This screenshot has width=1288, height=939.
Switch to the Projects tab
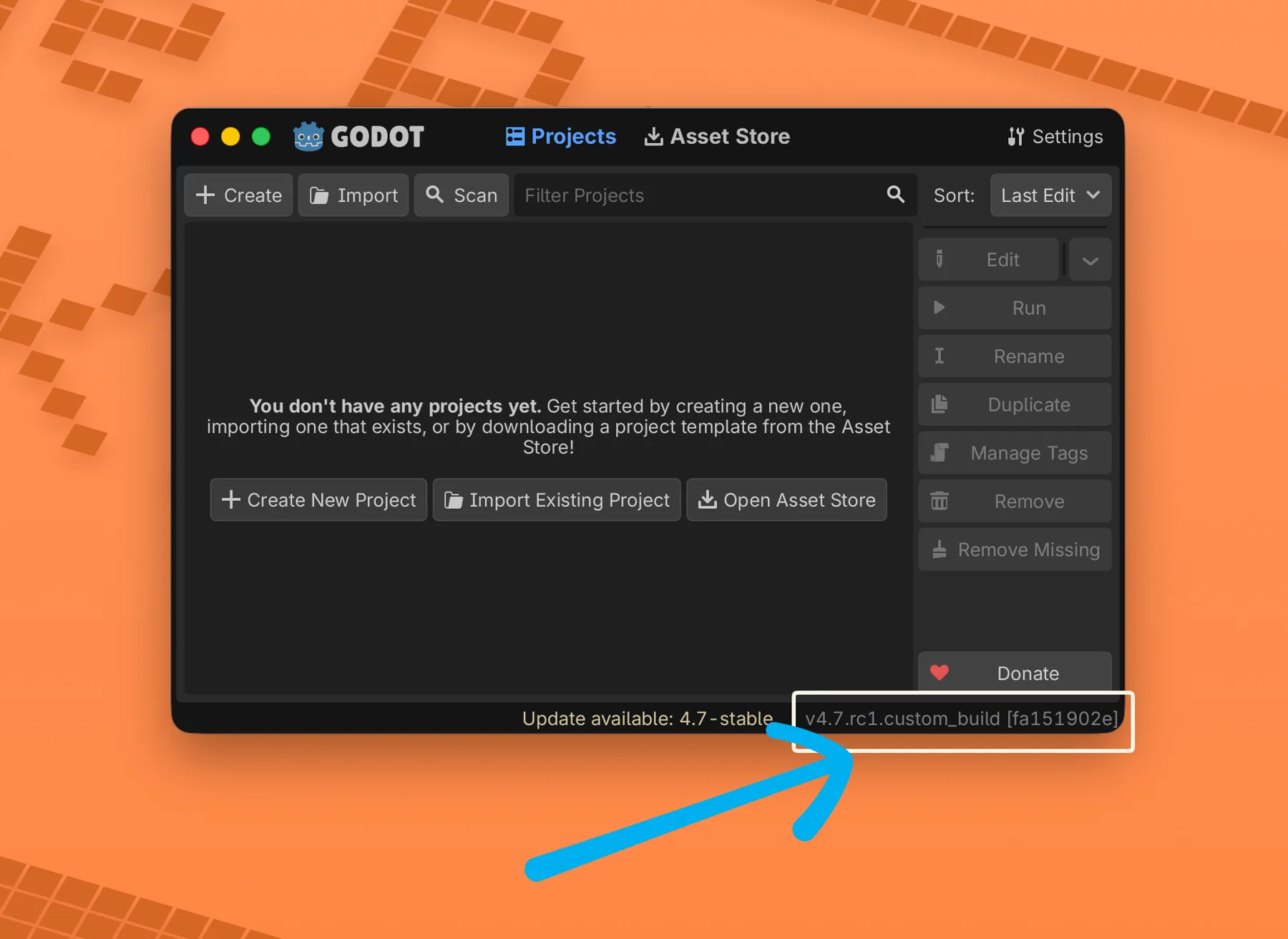[560, 137]
